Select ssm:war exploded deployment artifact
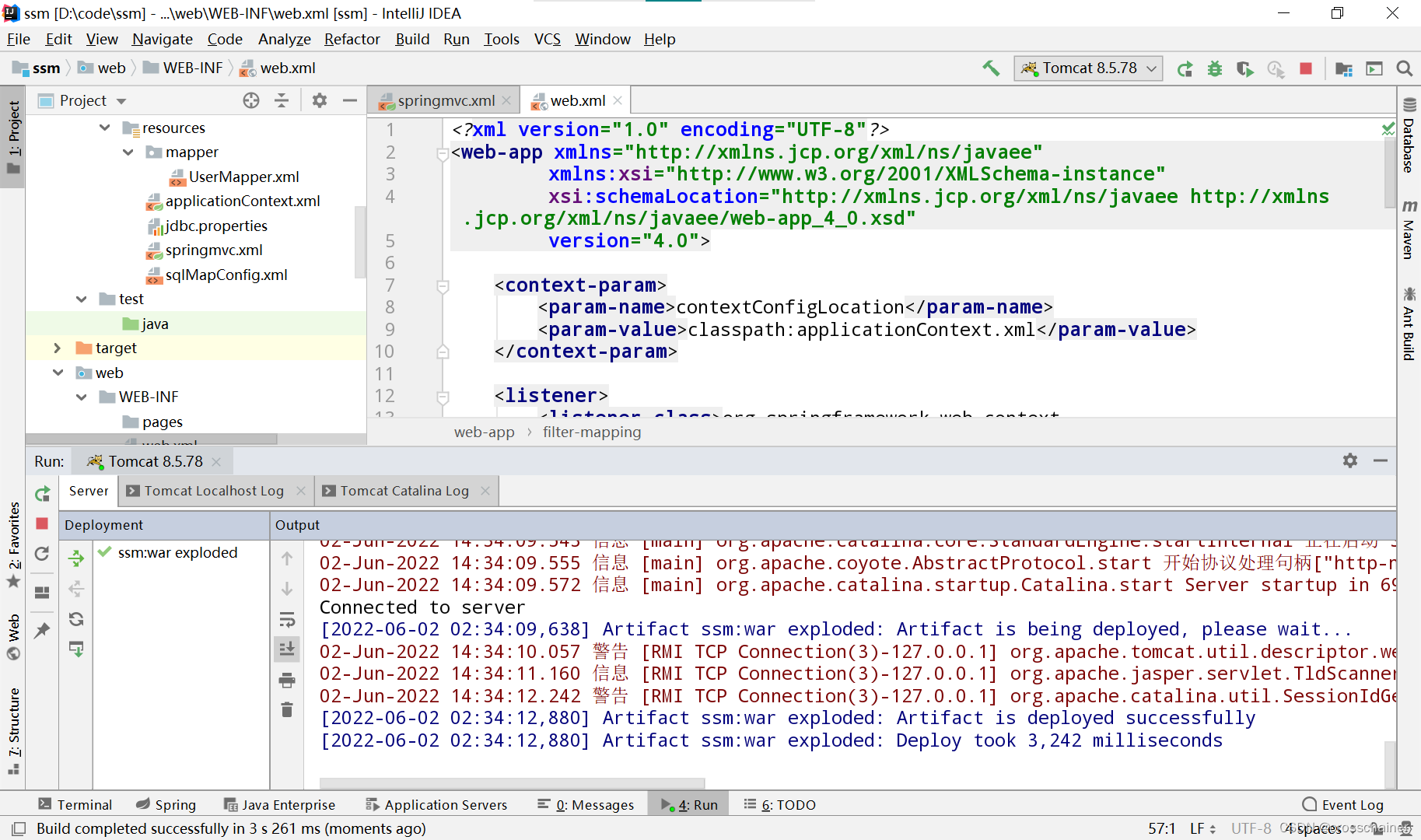This screenshot has height=840, width=1421. tap(177, 553)
